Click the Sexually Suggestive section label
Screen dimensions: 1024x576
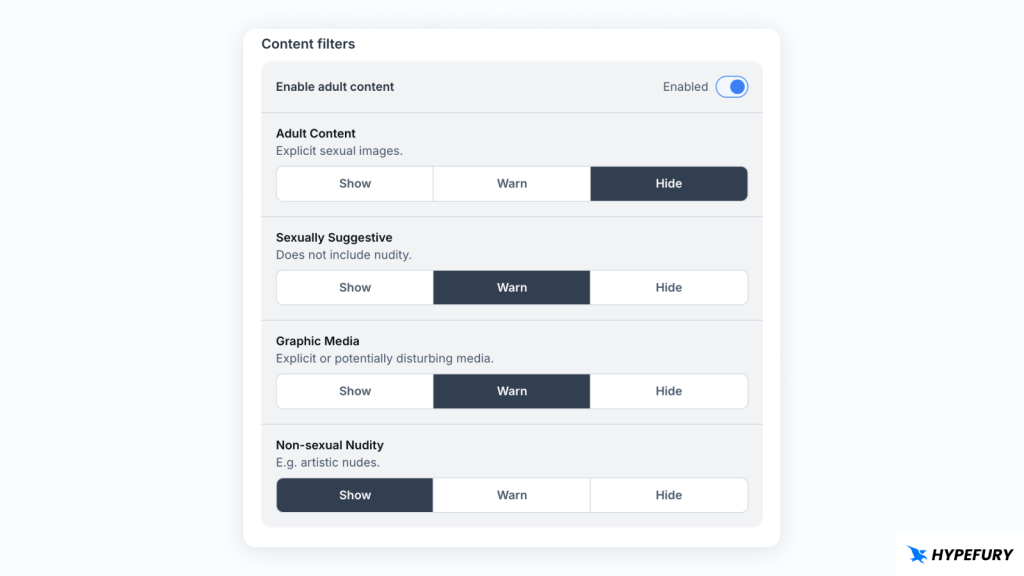[x=334, y=237]
